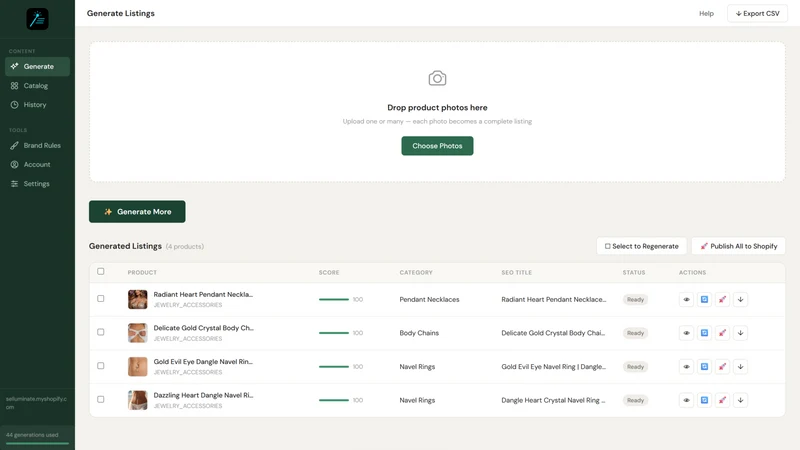Screen dimensions: 800x450
Task: Click the download arrow for Radiant Heart Pendant Necklace
Action: (740, 299)
